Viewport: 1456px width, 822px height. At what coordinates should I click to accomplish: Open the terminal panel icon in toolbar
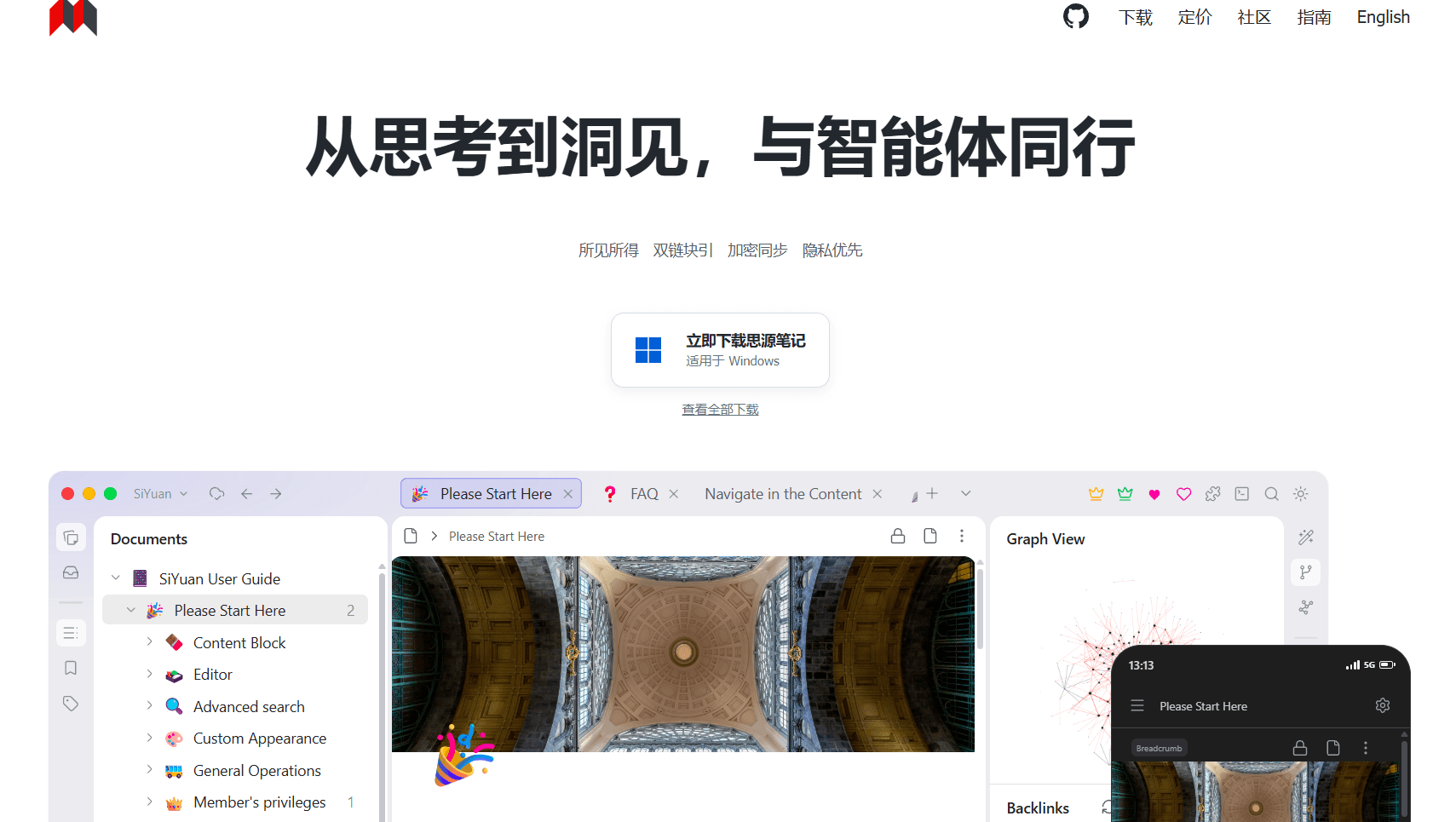(1242, 494)
